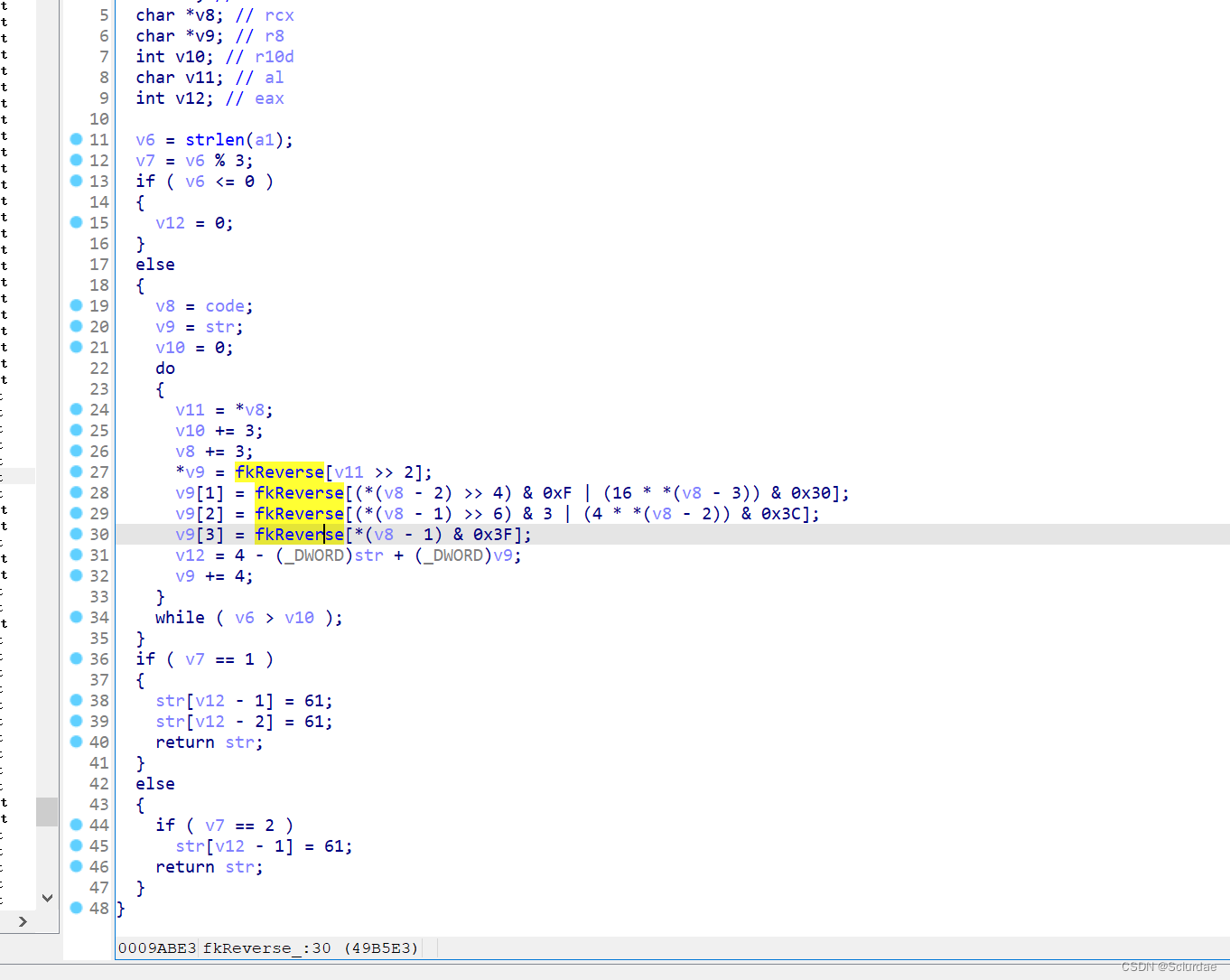Toggle breakpoint dot on line 11

(76, 139)
